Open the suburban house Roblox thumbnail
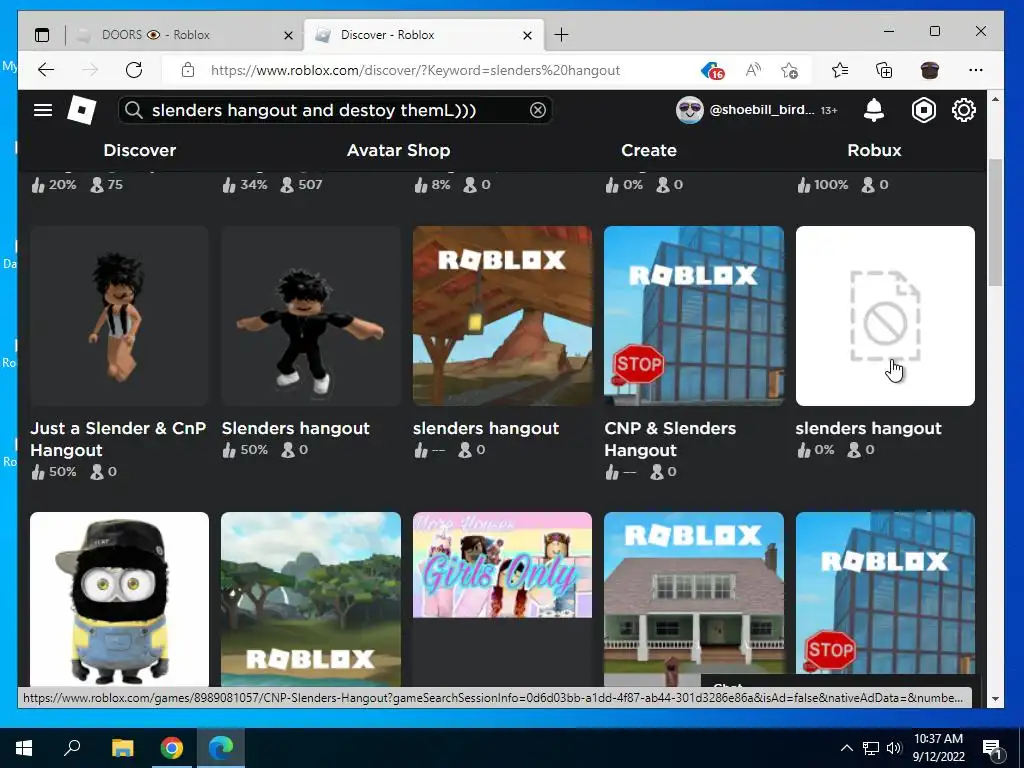This screenshot has width=1024, height=768. pyautogui.click(x=694, y=593)
